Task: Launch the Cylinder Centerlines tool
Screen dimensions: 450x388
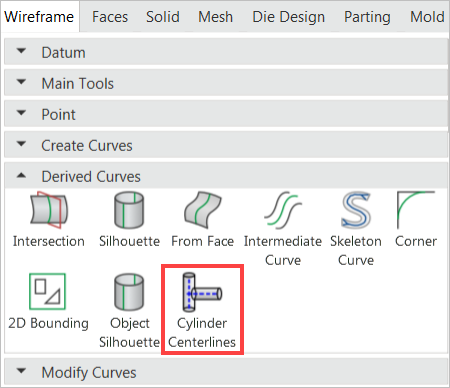Action: click(x=202, y=311)
